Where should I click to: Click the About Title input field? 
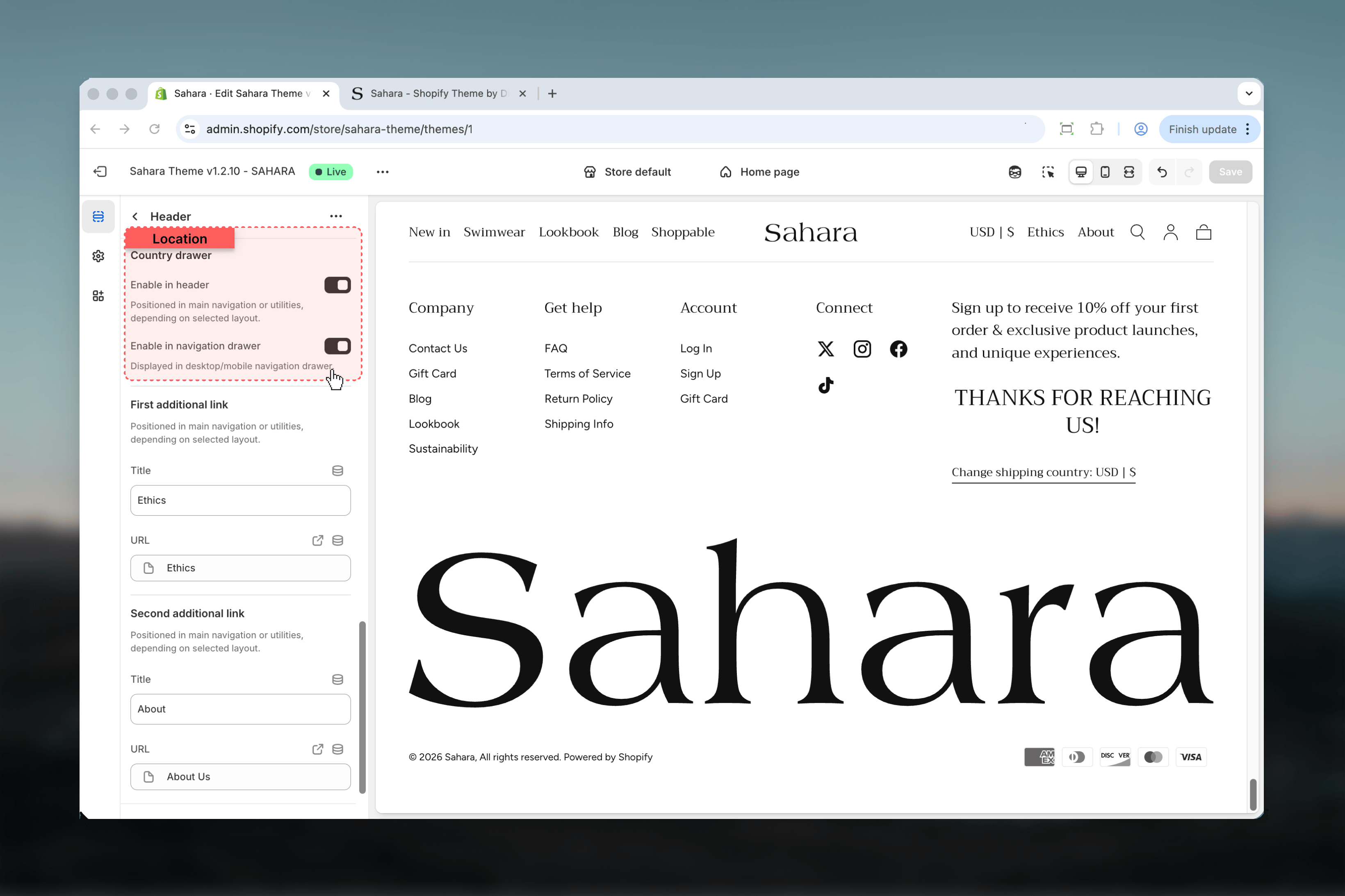(x=240, y=709)
